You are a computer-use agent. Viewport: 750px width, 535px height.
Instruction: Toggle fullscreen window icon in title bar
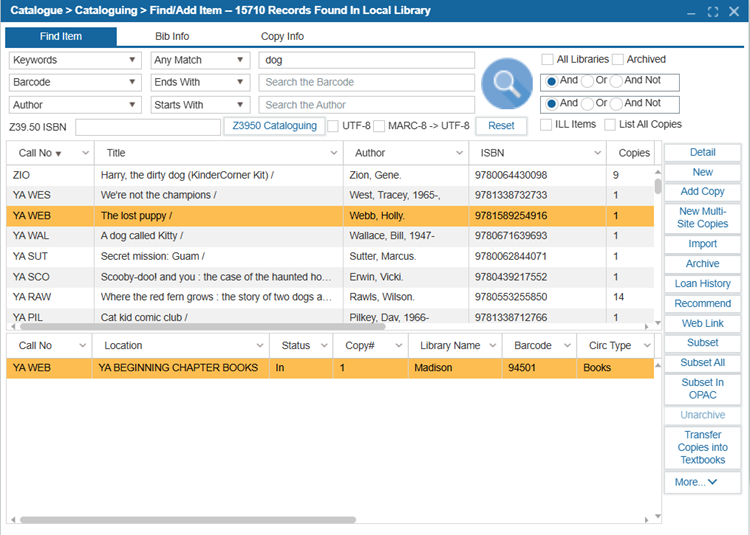point(713,12)
